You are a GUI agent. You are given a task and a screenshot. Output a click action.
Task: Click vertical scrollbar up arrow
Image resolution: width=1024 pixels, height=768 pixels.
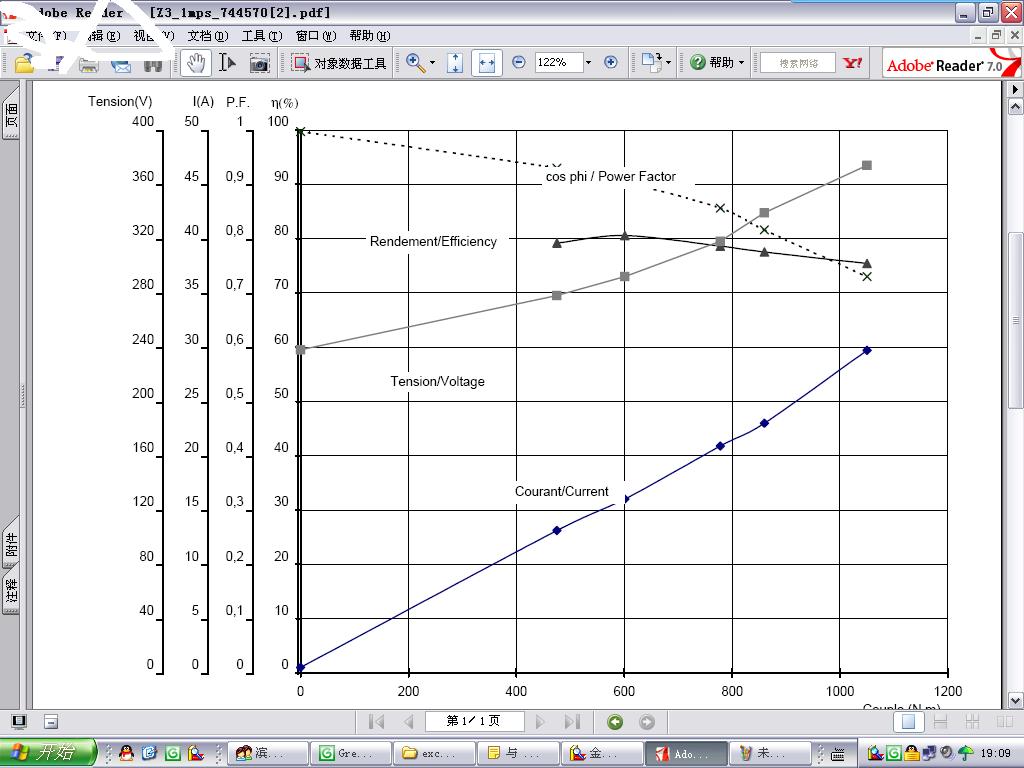pos(1016,106)
